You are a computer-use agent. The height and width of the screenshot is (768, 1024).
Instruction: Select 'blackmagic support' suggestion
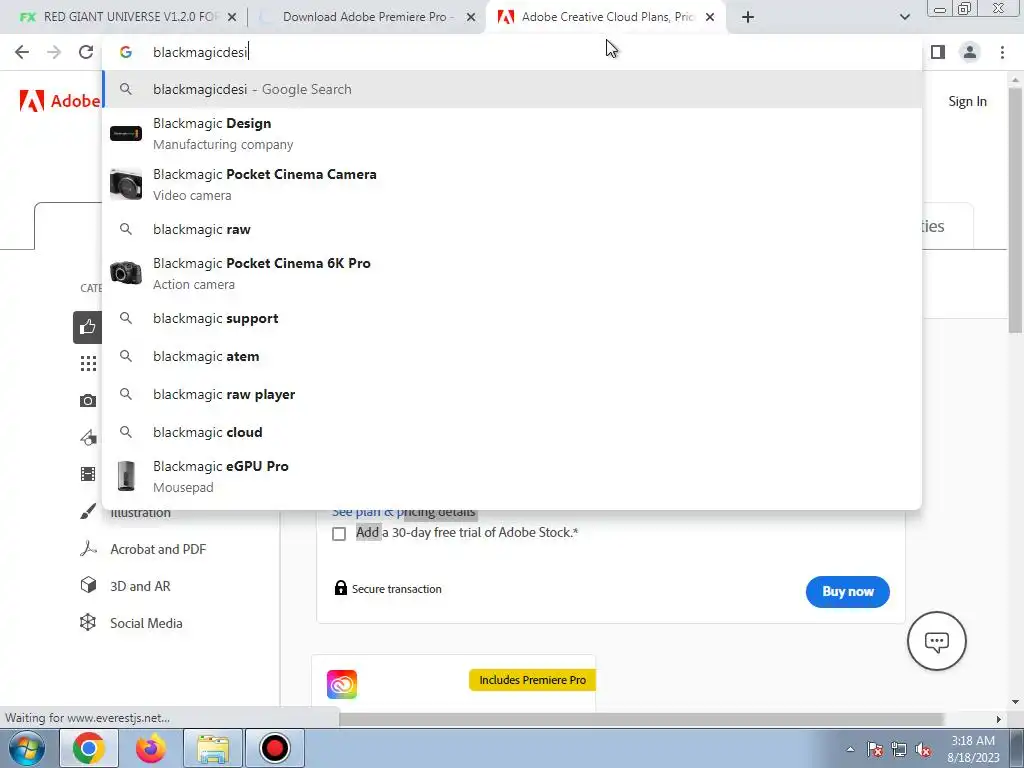point(512,318)
